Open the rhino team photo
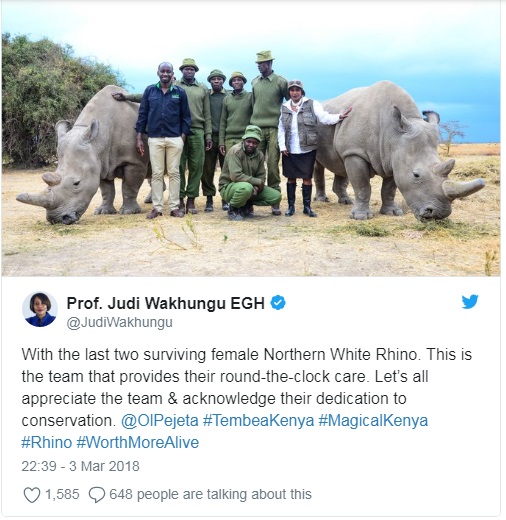The image size is (506, 520). (x=251, y=139)
